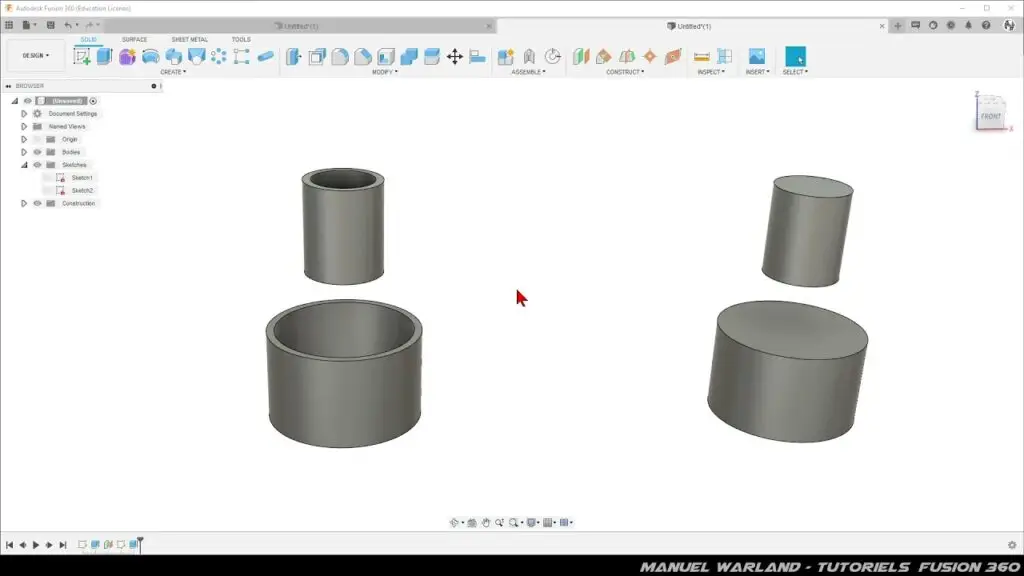
Task: Toggle visibility of Sketches folder
Action: click(37, 165)
